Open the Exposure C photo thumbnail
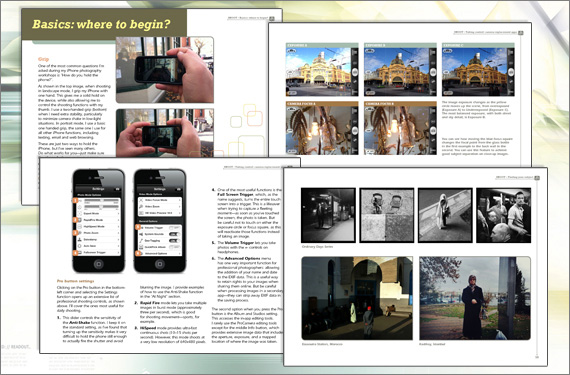This screenshot has width=570, height=375. [478, 72]
